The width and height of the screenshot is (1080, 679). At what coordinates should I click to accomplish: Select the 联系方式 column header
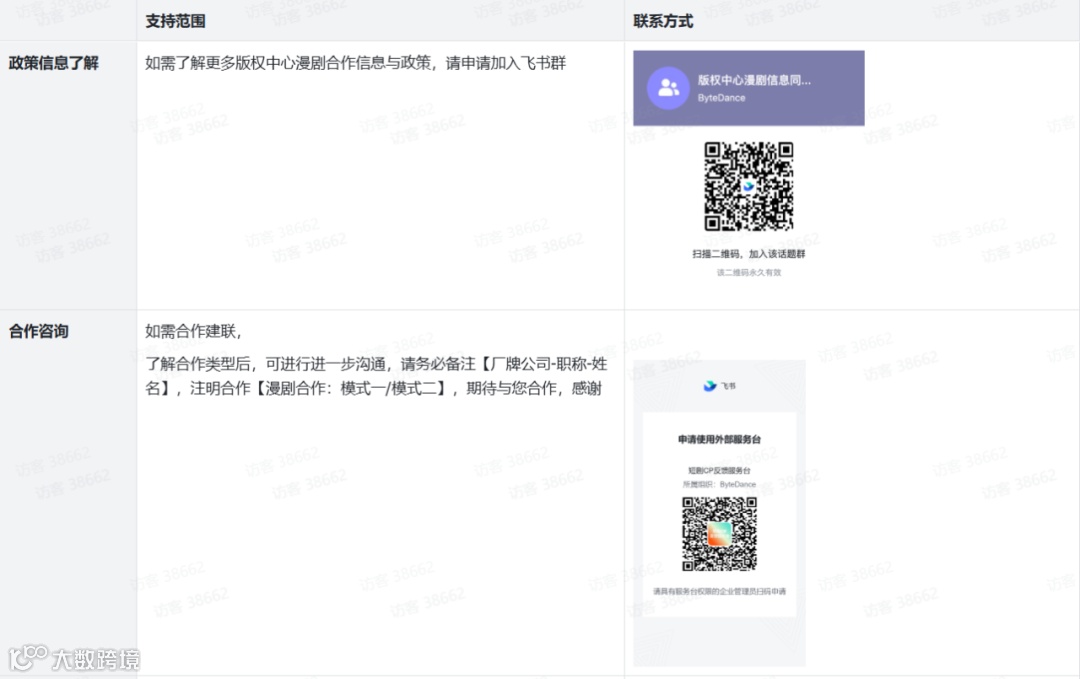[x=662, y=19]
